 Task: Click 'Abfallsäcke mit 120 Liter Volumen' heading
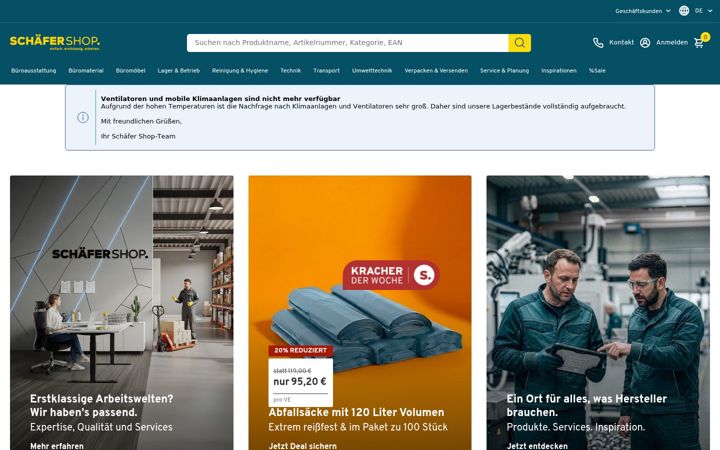356,412
